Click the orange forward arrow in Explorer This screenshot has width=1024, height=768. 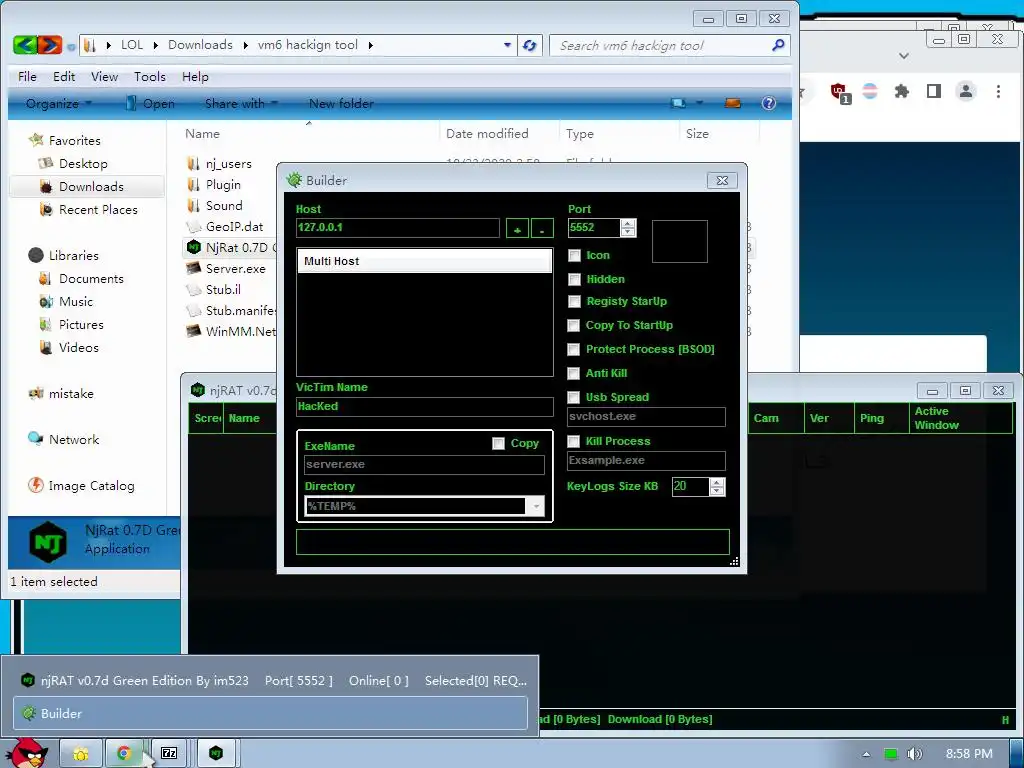(50, 45)
